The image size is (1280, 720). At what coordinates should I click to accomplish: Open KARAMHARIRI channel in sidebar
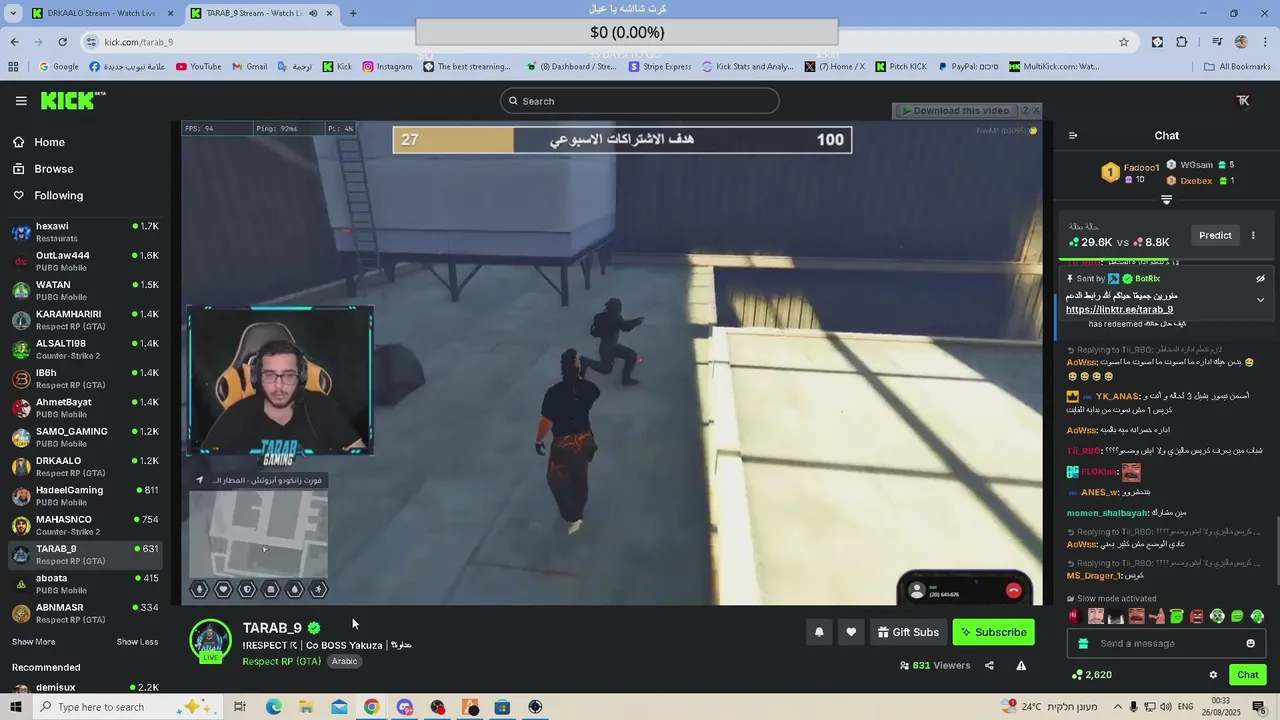[x=86, y=320]
